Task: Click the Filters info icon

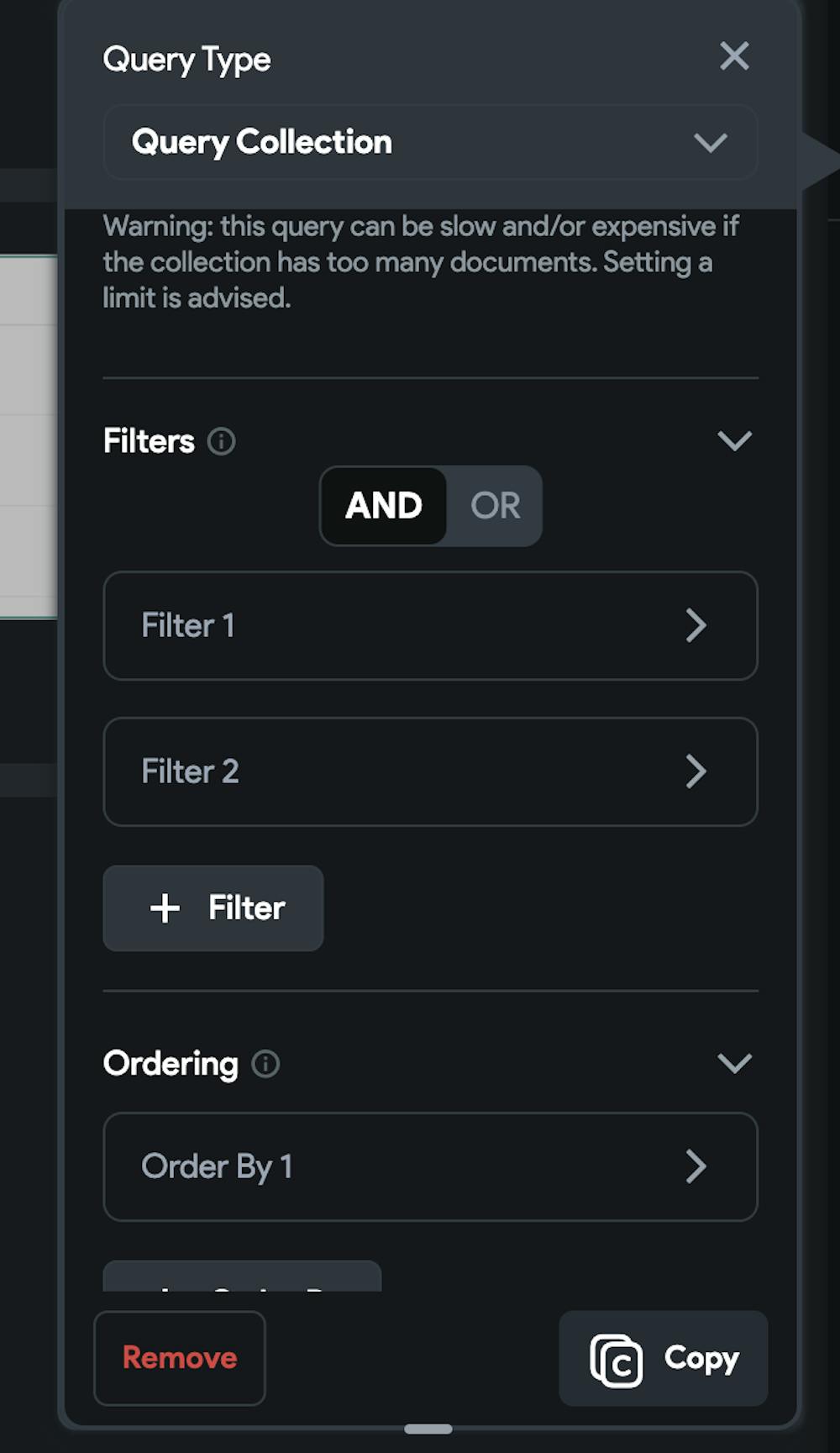Action: [222, 441]
